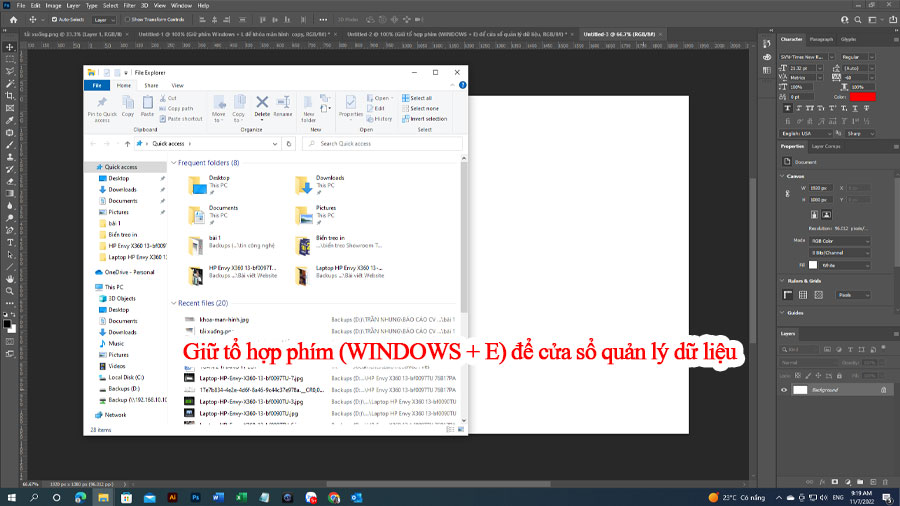Select the Crop tool
This screenshot has width=900, height=506.
(x=10, y=96)
